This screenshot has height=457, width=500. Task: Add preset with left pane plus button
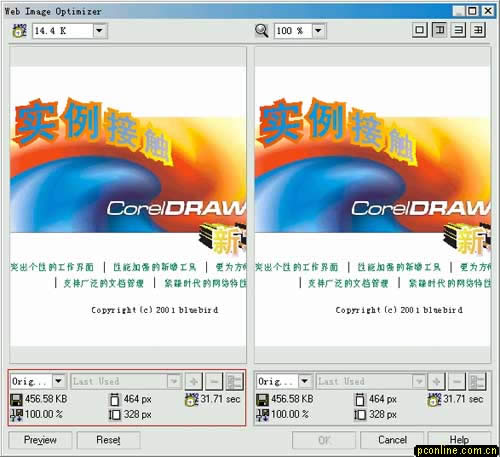(x=194, y=381)
